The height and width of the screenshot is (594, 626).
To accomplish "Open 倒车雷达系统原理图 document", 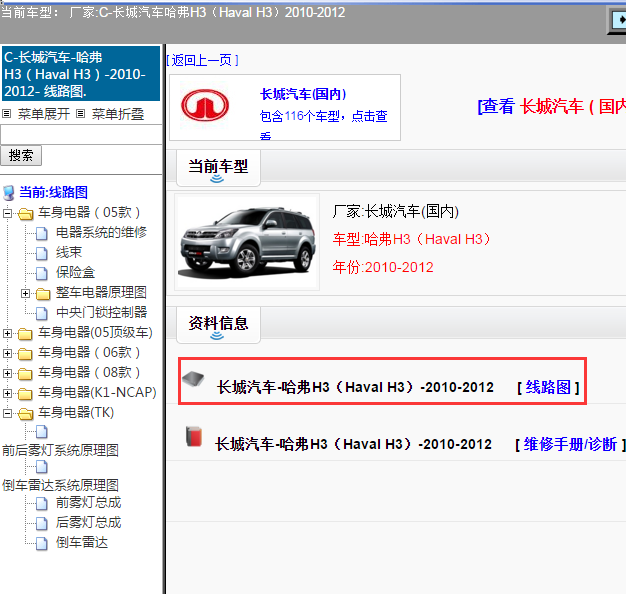I will pos(60,485).
